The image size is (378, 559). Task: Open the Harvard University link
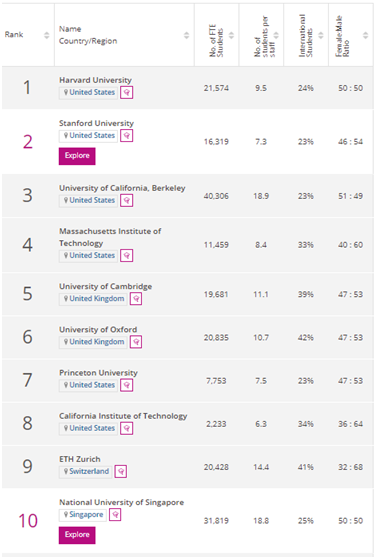(x=95, y=80)
